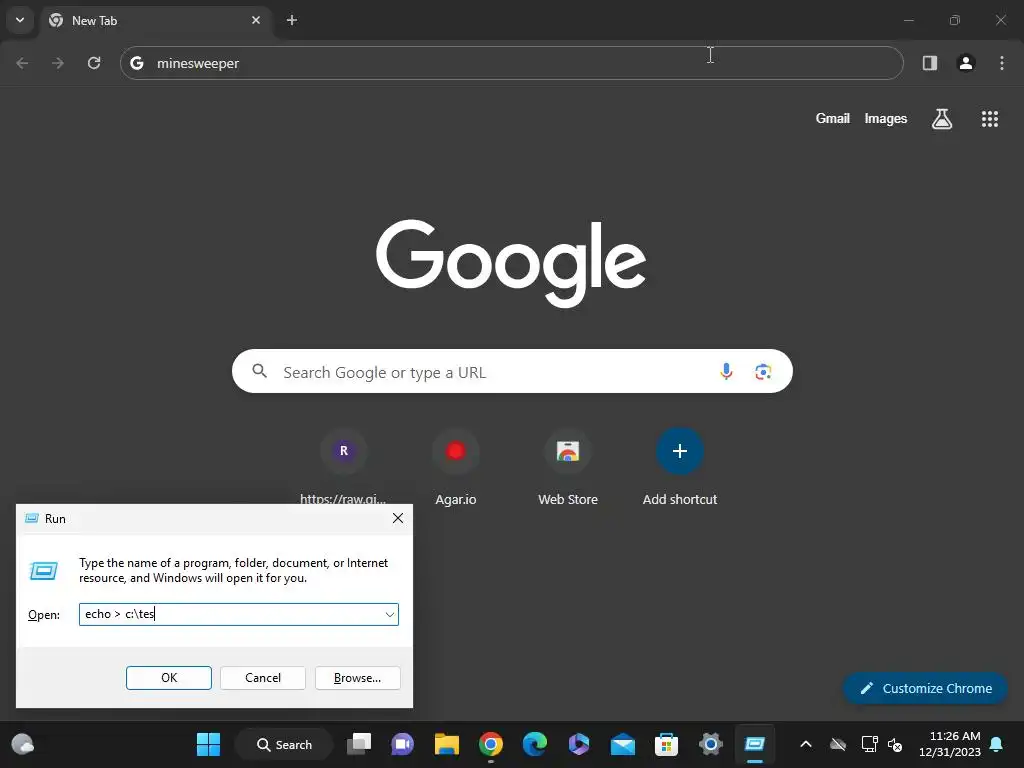Open Search Labs flask icon
The image size is (1024, 768).
coord(942,119)
